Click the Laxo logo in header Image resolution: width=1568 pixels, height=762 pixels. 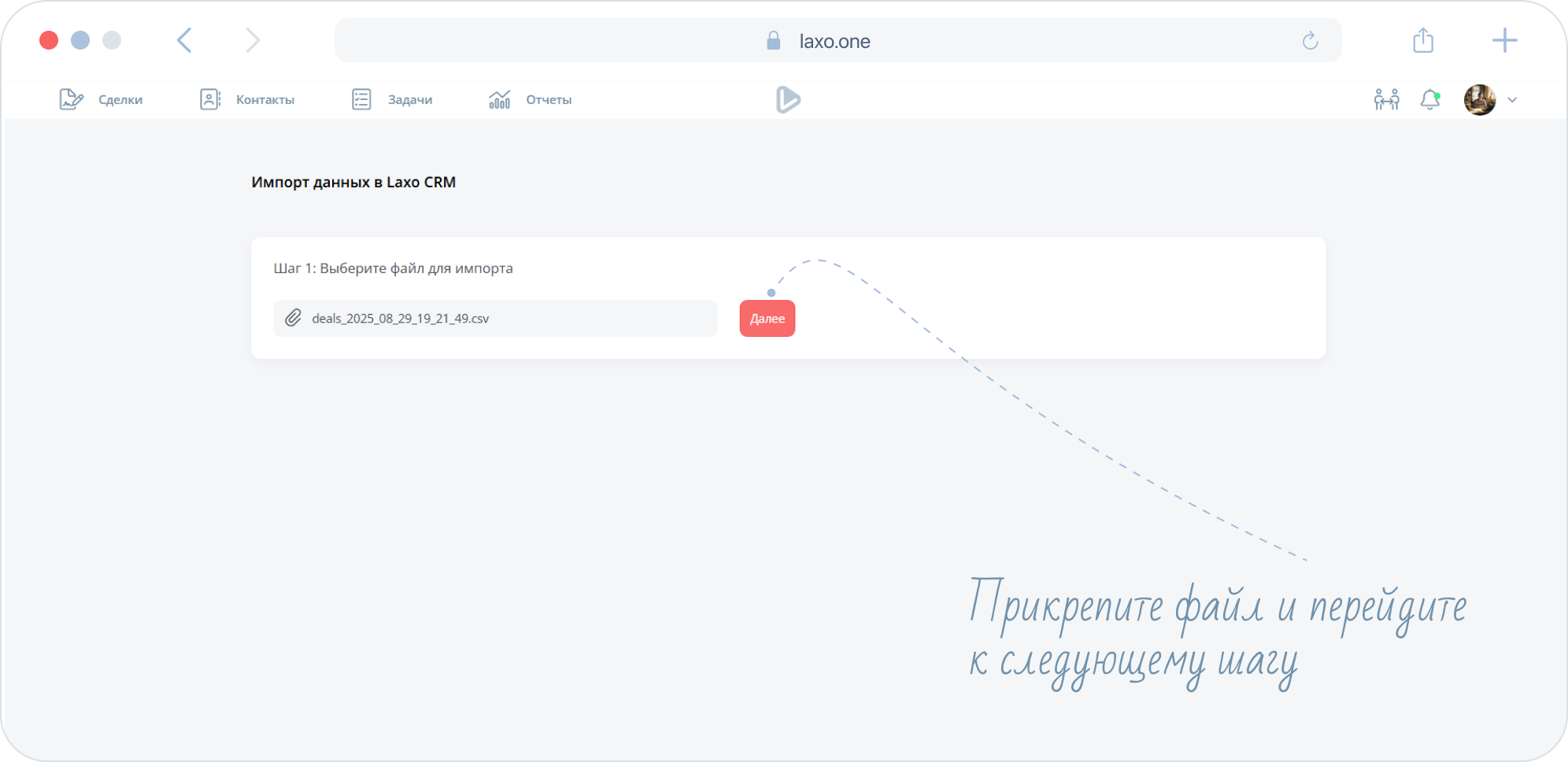tap(787, 99)
